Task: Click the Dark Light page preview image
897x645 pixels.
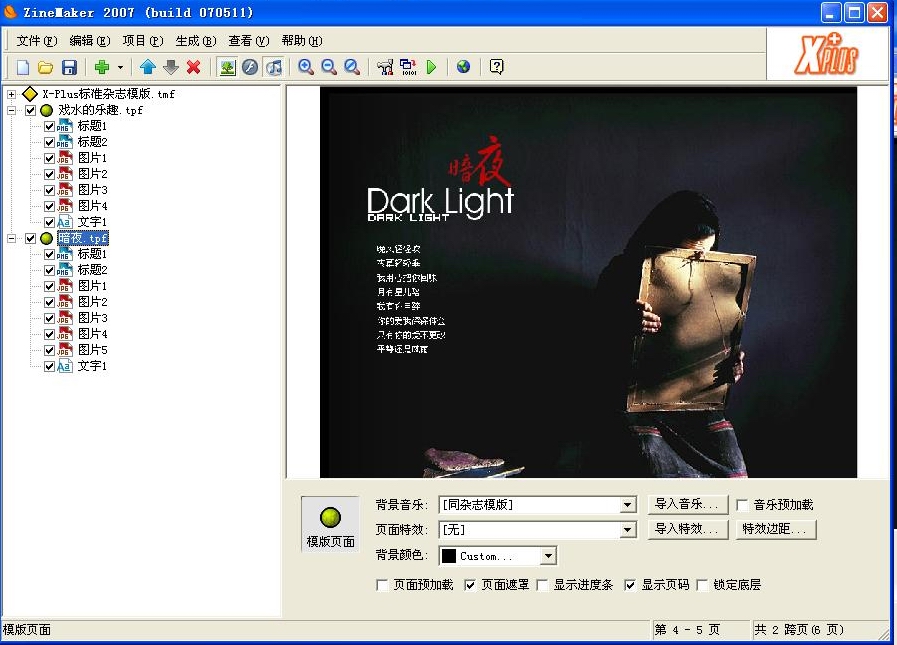Action: (x=588, y=282)
